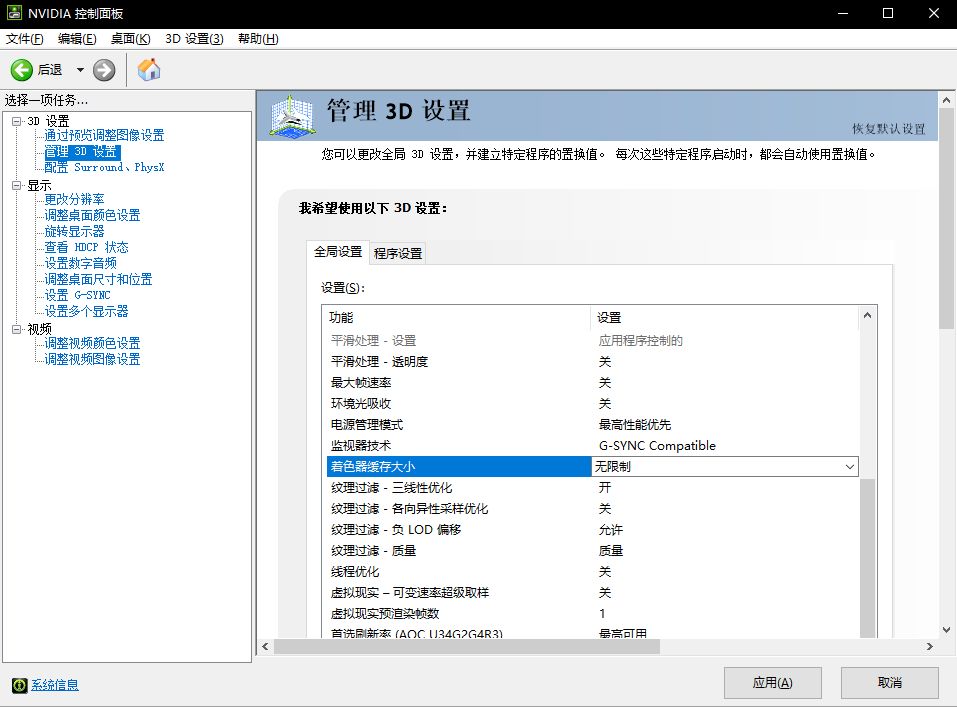Open the Back history dropdown arrow
957x707 pixels.
(x=80, y=70)
